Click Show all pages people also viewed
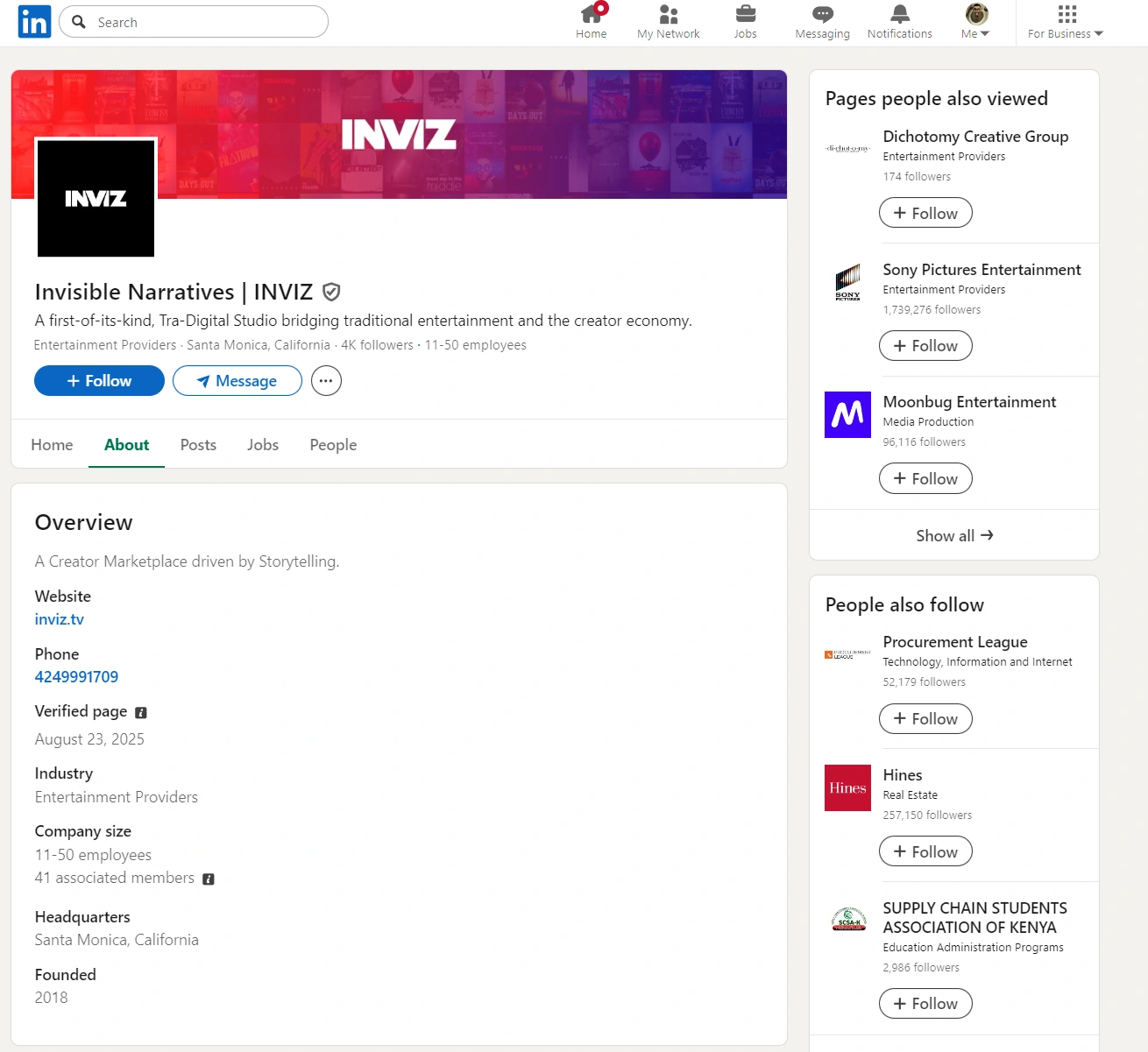Viewport: 1148px width, 1052px height. pos(954,536)
